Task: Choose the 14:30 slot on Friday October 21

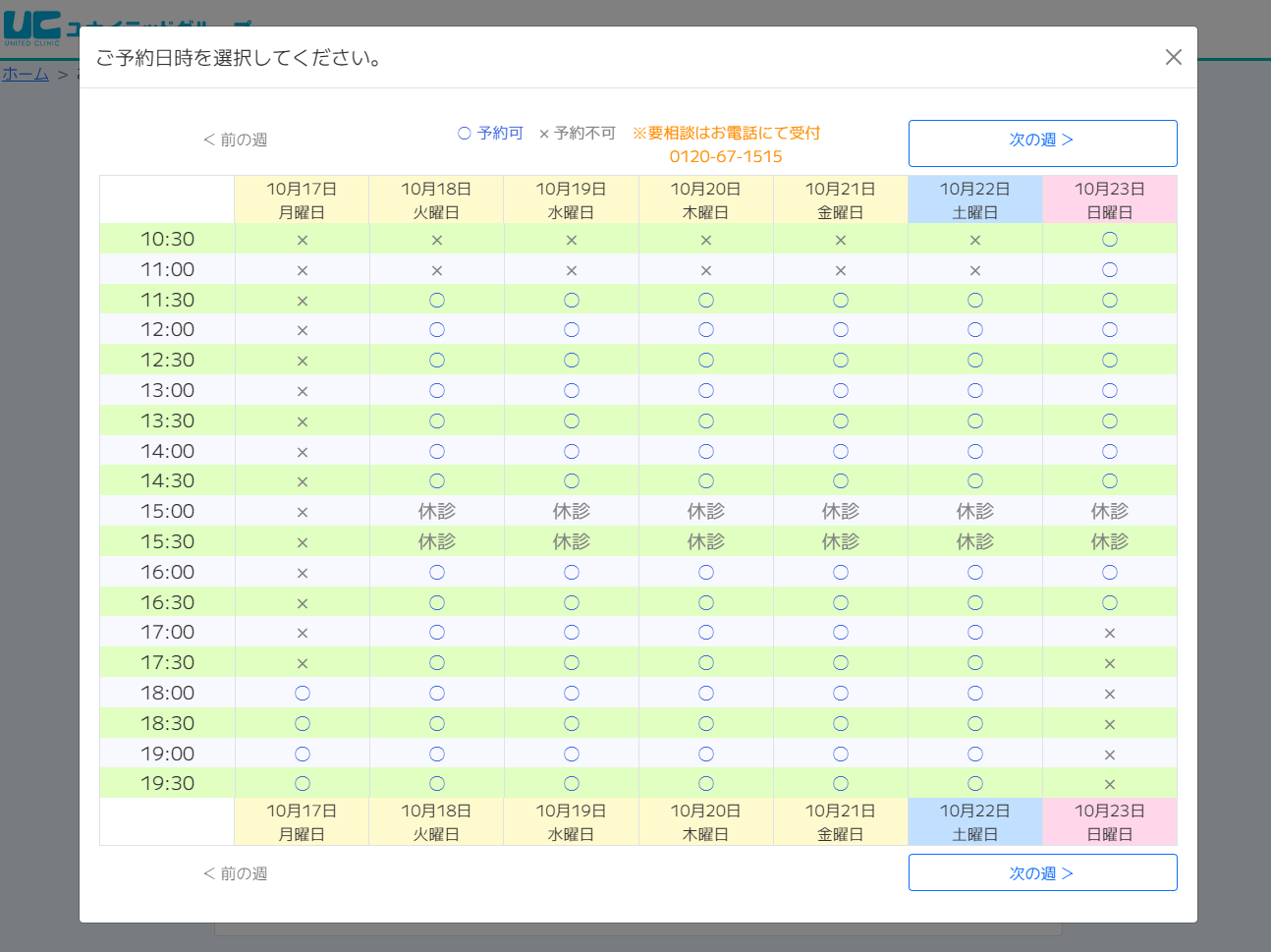Action: click(x=841, y=481)
